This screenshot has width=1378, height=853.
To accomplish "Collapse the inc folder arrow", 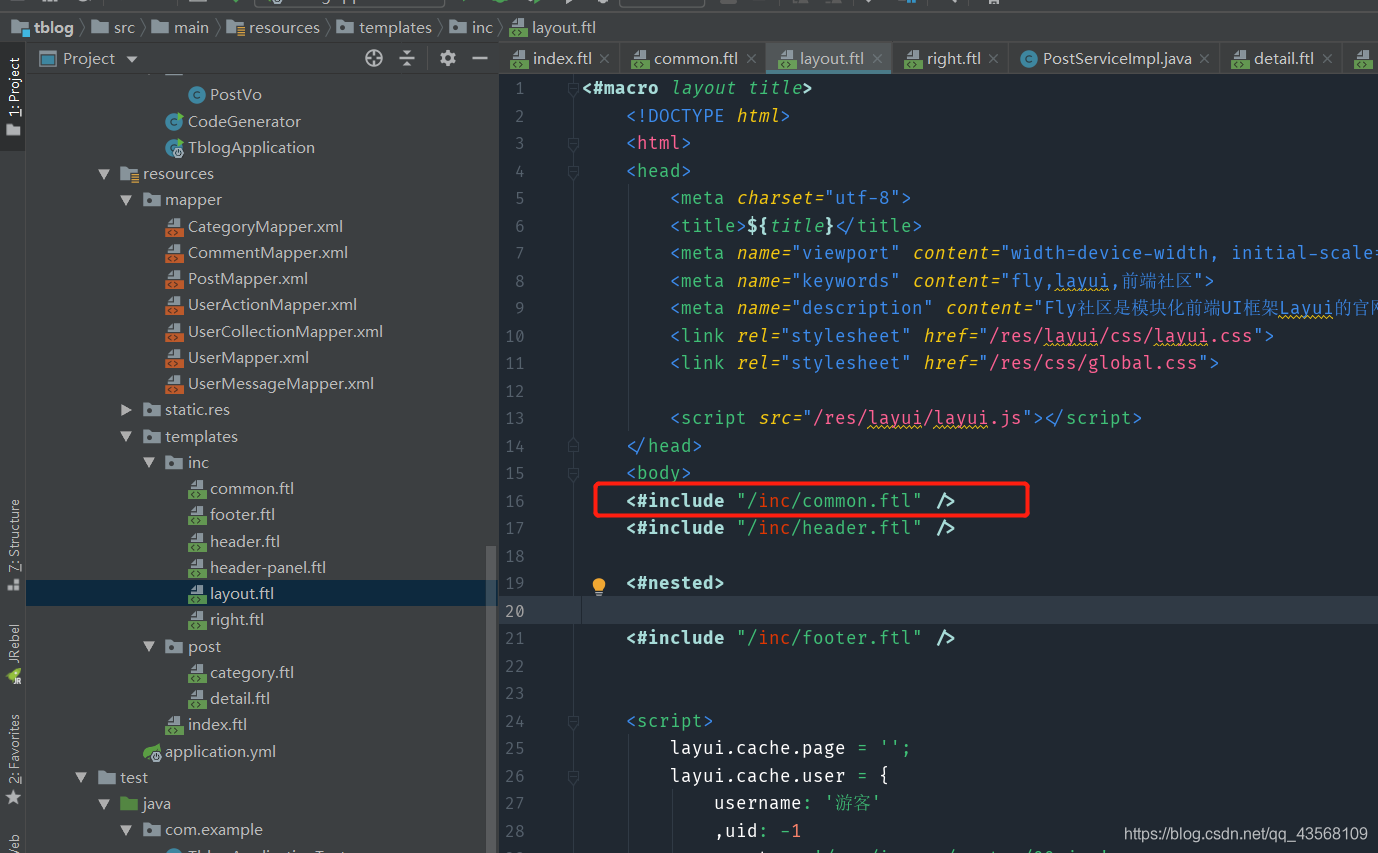I will (x=149, y=463).
